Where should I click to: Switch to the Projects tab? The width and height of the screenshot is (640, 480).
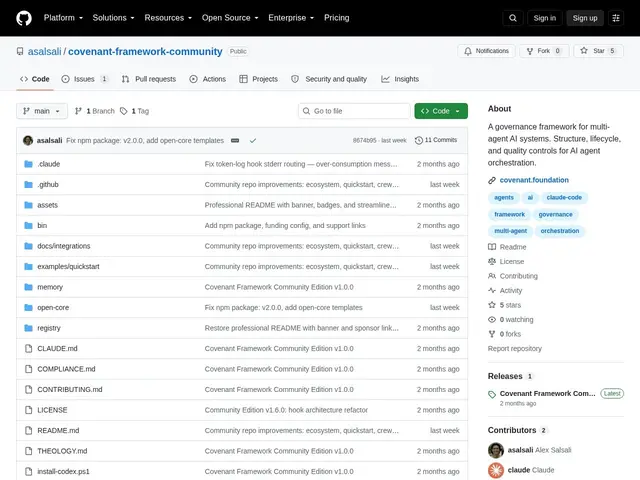coord(258,79)
